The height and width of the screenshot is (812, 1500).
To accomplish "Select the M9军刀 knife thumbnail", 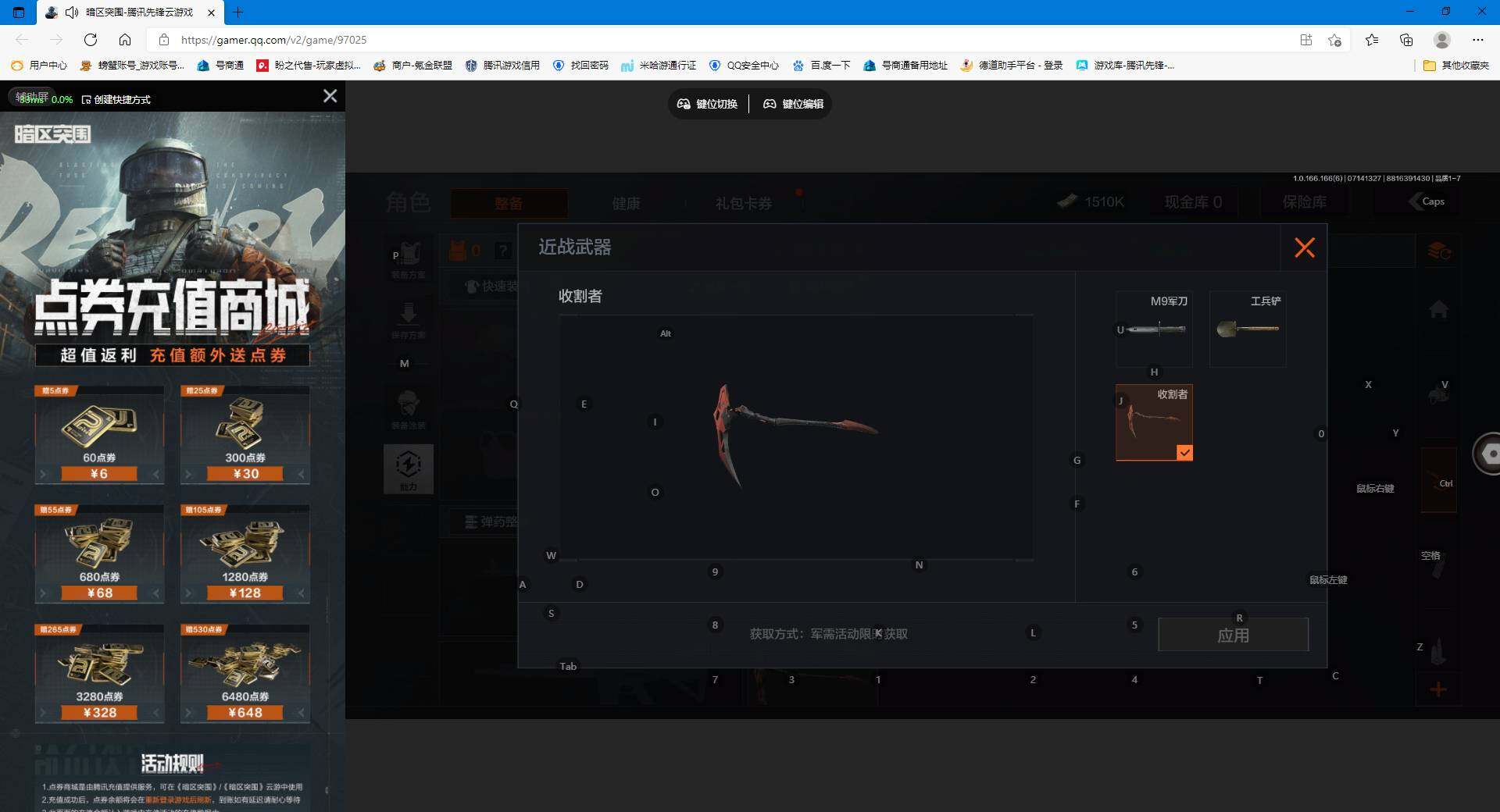I will coord(1154,329).
